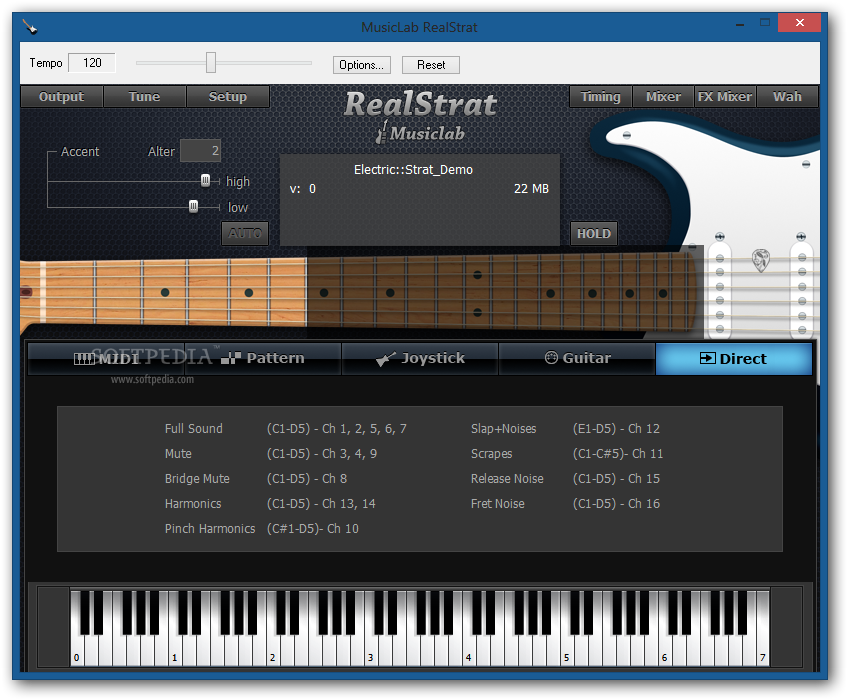The image size is (848, 700).
Task: Click the Alter value field
Action: [201, 151]
